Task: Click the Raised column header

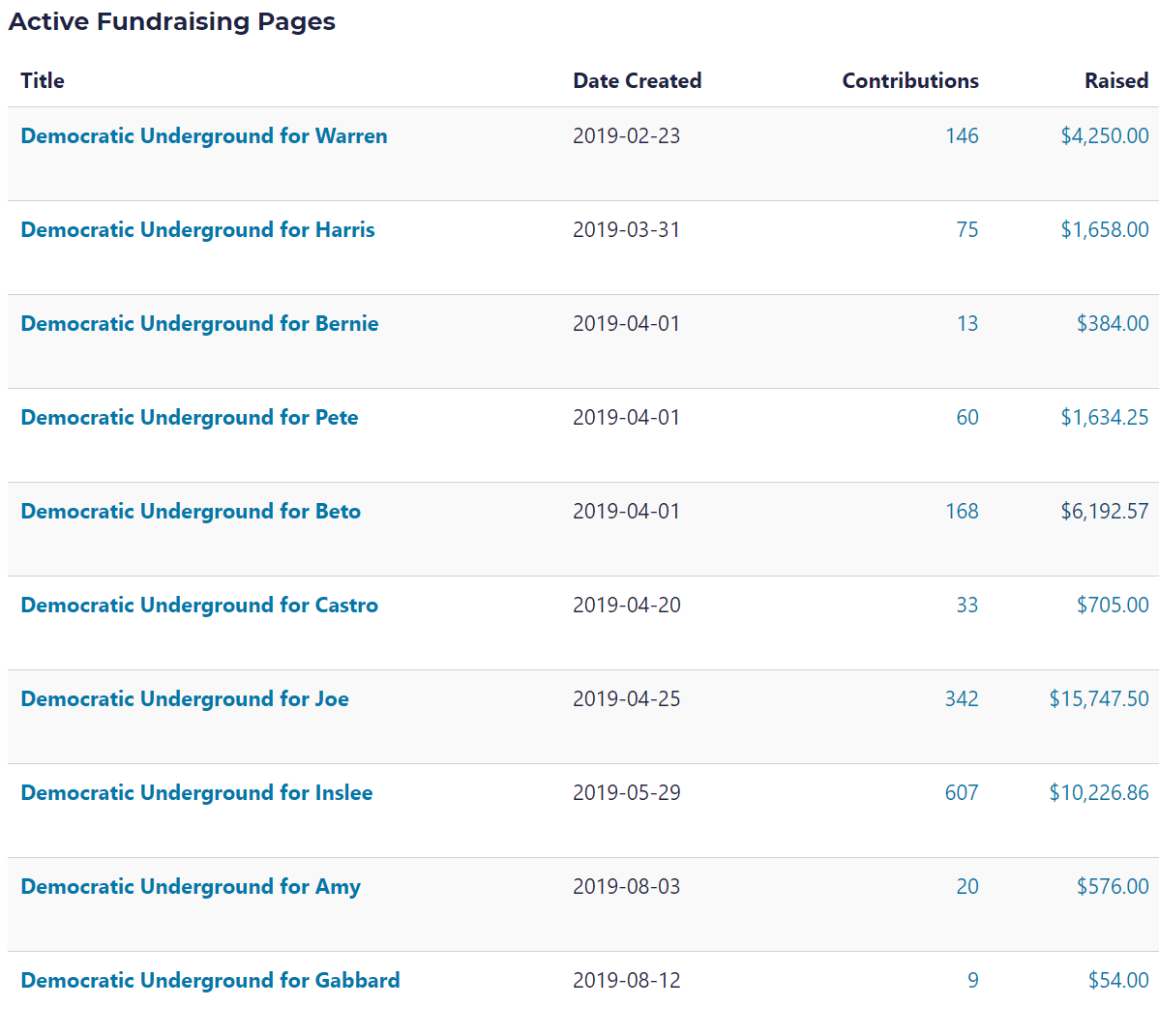Action: [x=1115, y=81]
